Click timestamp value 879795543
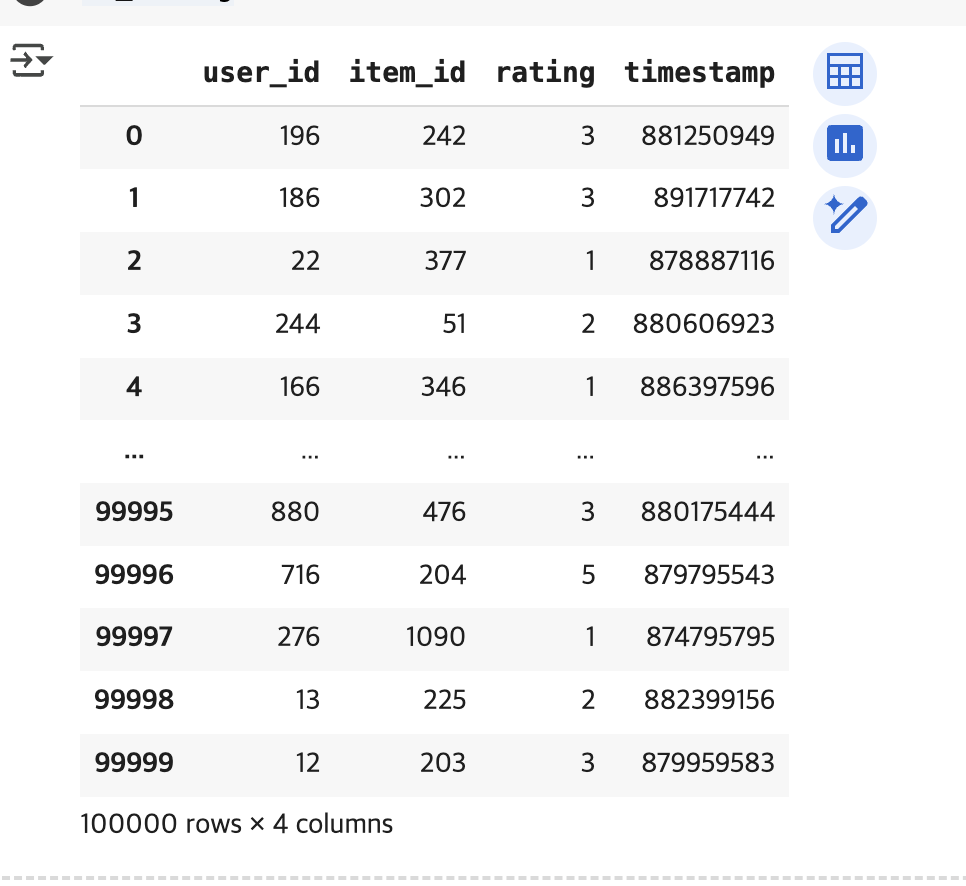 tap(708, 575)
